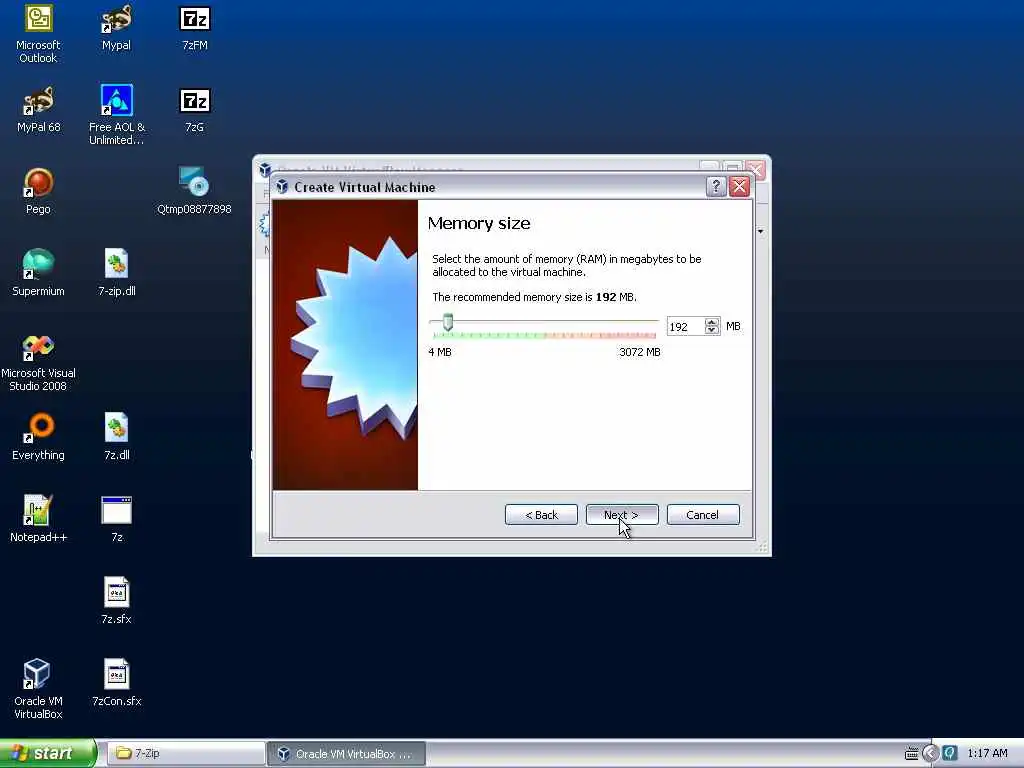This screenshot has height=768, width=1024.
Task: Switch to the 7-Zip taskbar window
Action: point(184,754)
